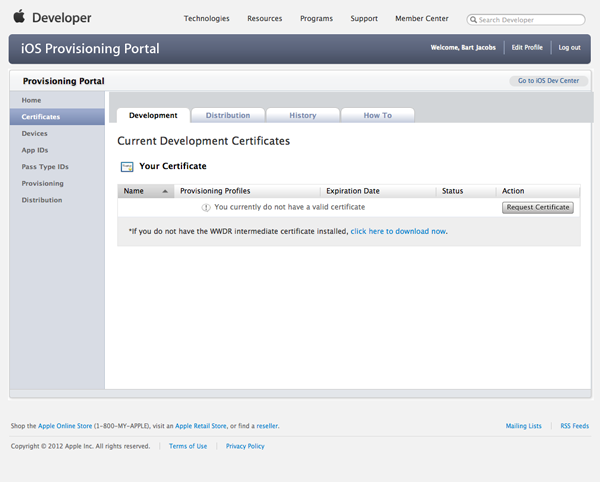Select Provisioning in the sidebar
Image resolution: width=600 pixels, height=482 pixels.
click(x=57, y=183)
